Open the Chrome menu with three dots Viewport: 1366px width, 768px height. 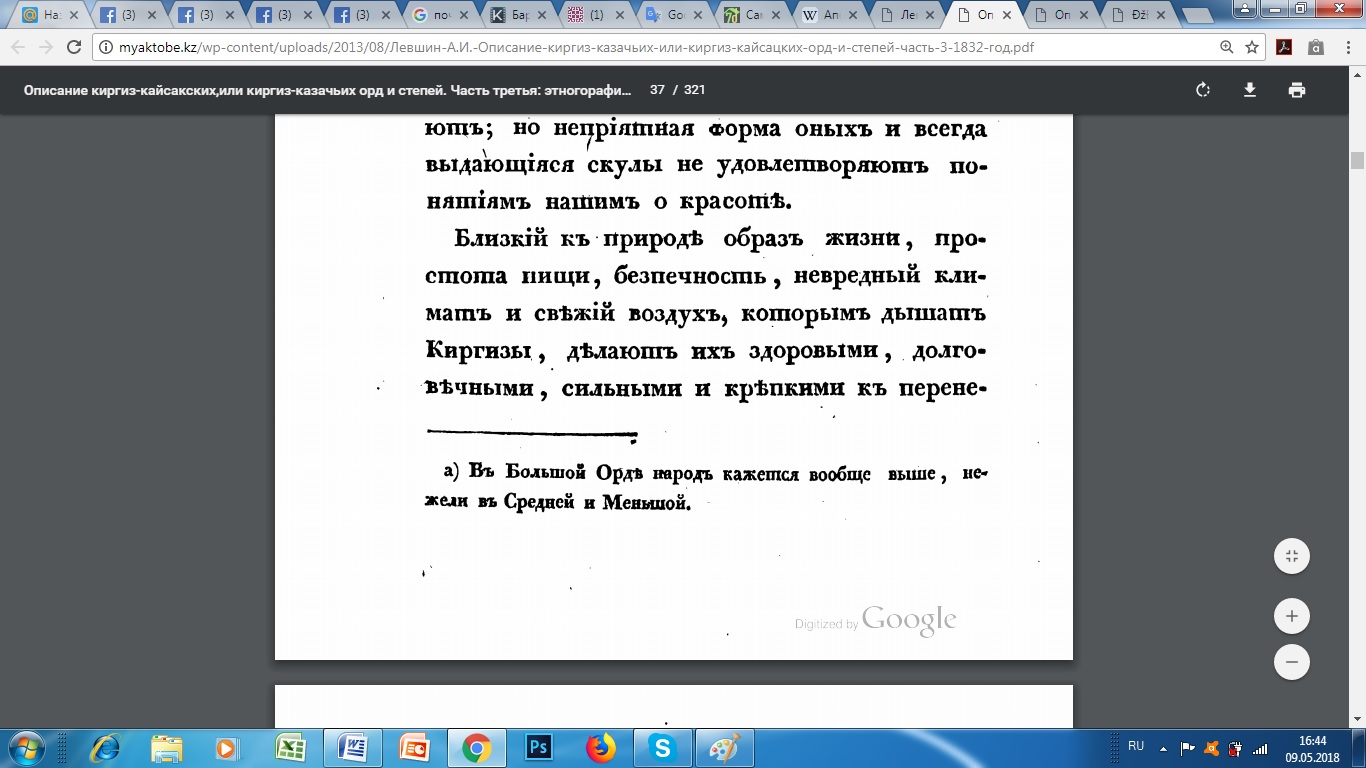pos(1347,47)
